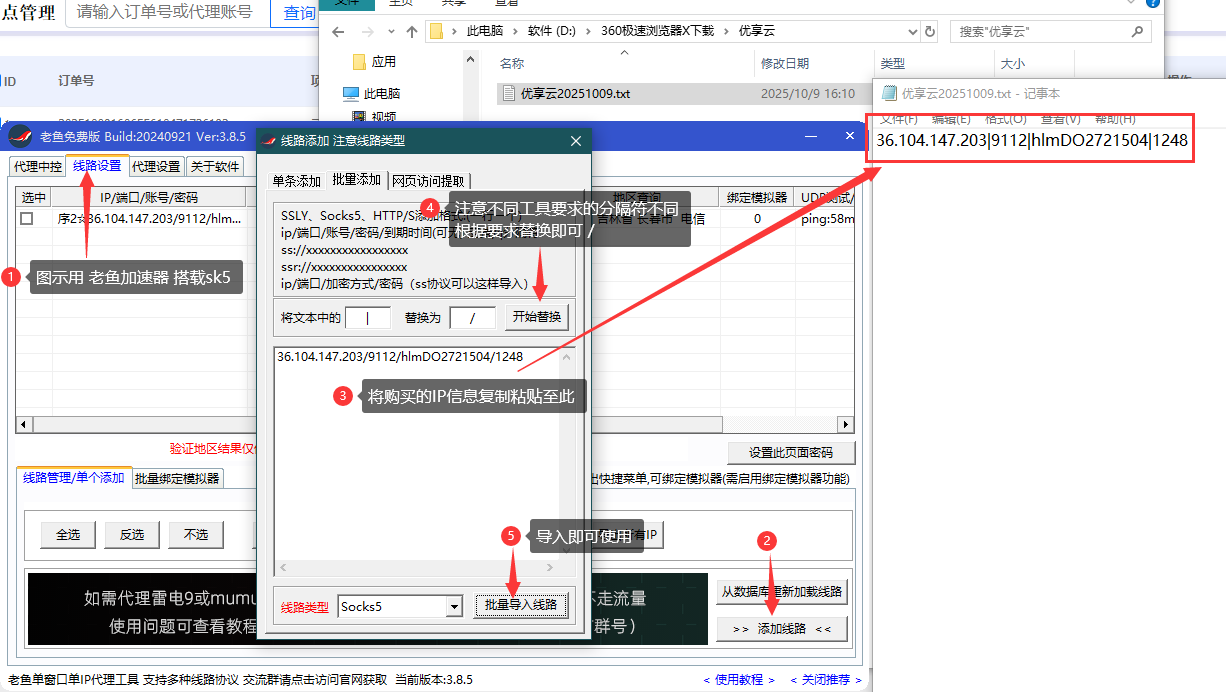Click the fish logo on the main window title bar
This screenshot has height=692, width=1226.
pyautogui.click(x=21, y=137)
